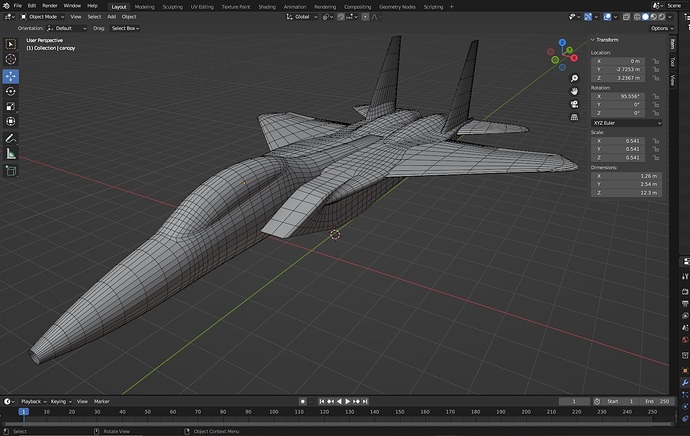The width and height of the screenshot is (690, 436).
Task: Open the XYZ Euler rotation mode dropdown
Action: [x=626, y=123]
